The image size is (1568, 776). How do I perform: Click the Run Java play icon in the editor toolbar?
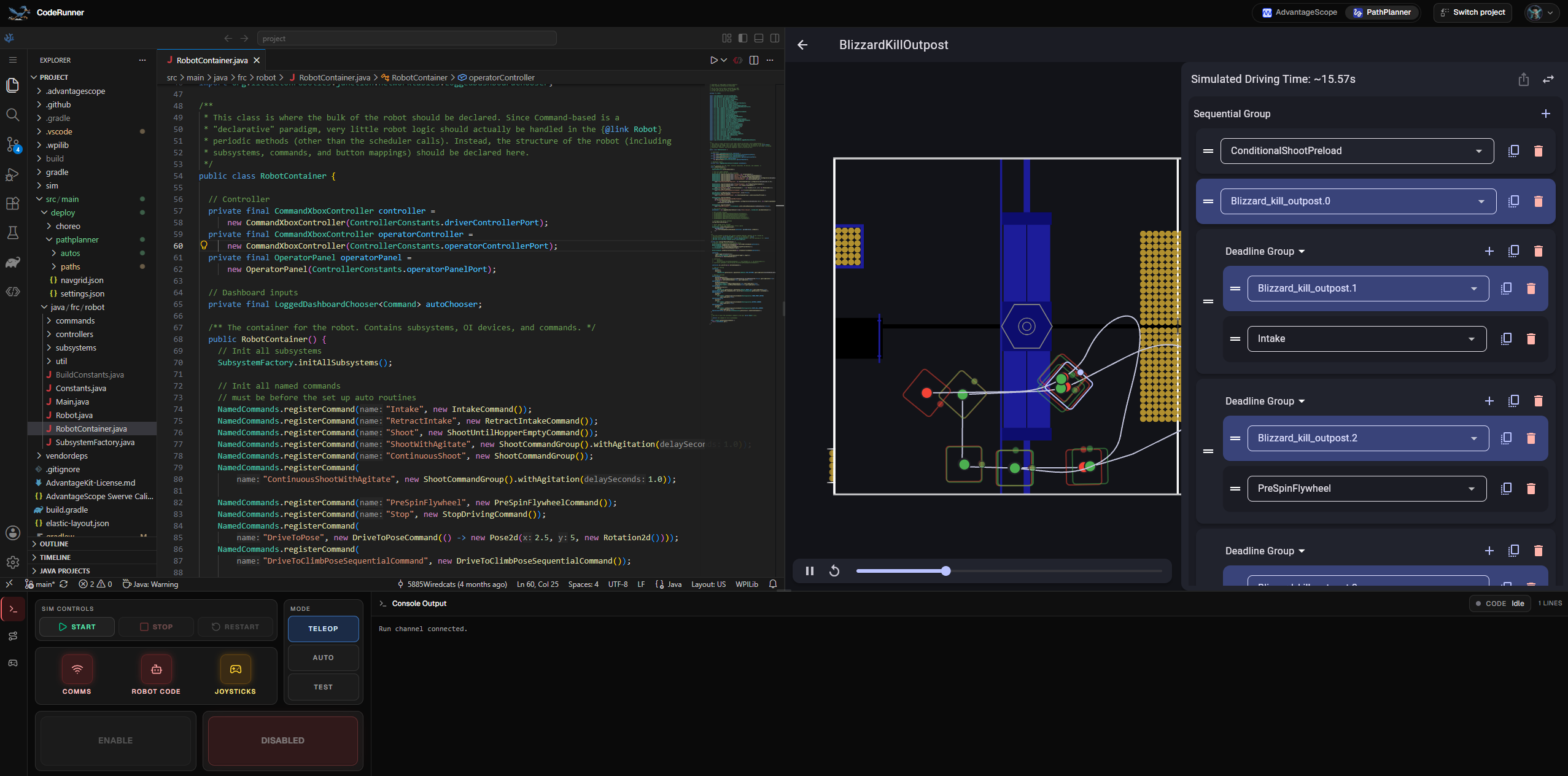coord(713,60)
